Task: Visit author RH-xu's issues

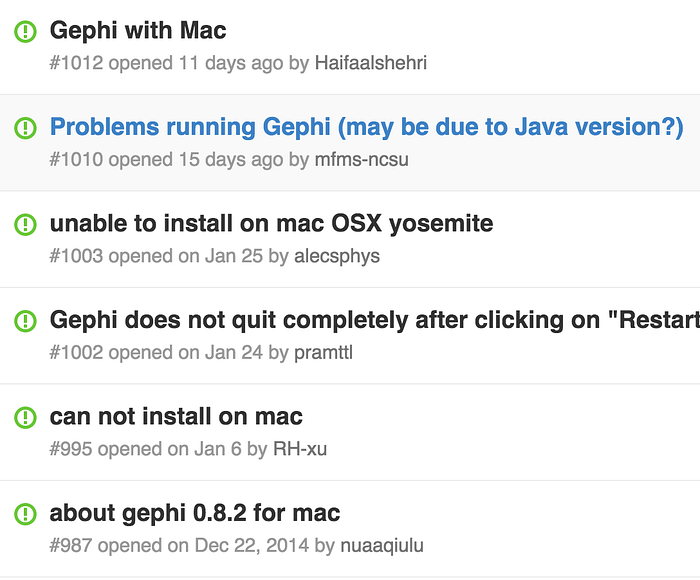Action: click(300, 449)
